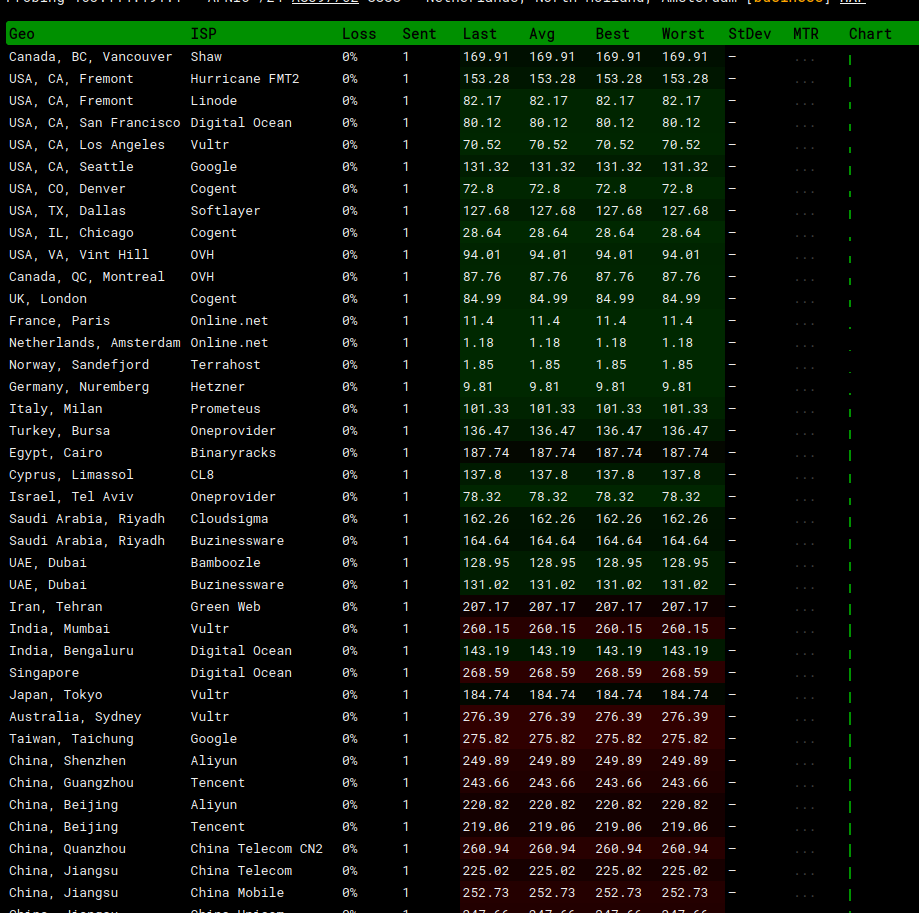Click the India, Bengaluru location

pos(71,650)
